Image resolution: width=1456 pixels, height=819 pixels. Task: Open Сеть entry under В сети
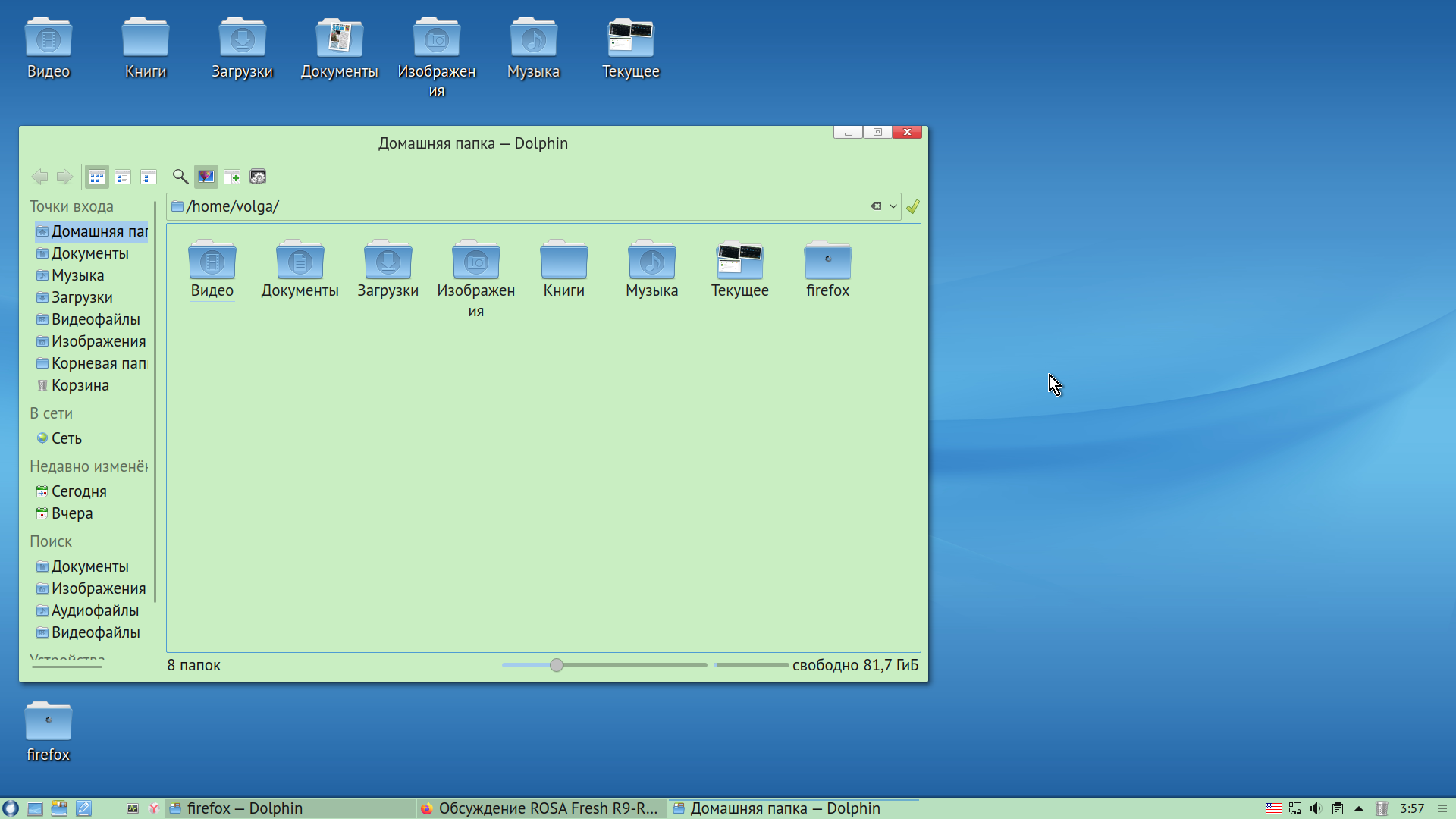66,438
